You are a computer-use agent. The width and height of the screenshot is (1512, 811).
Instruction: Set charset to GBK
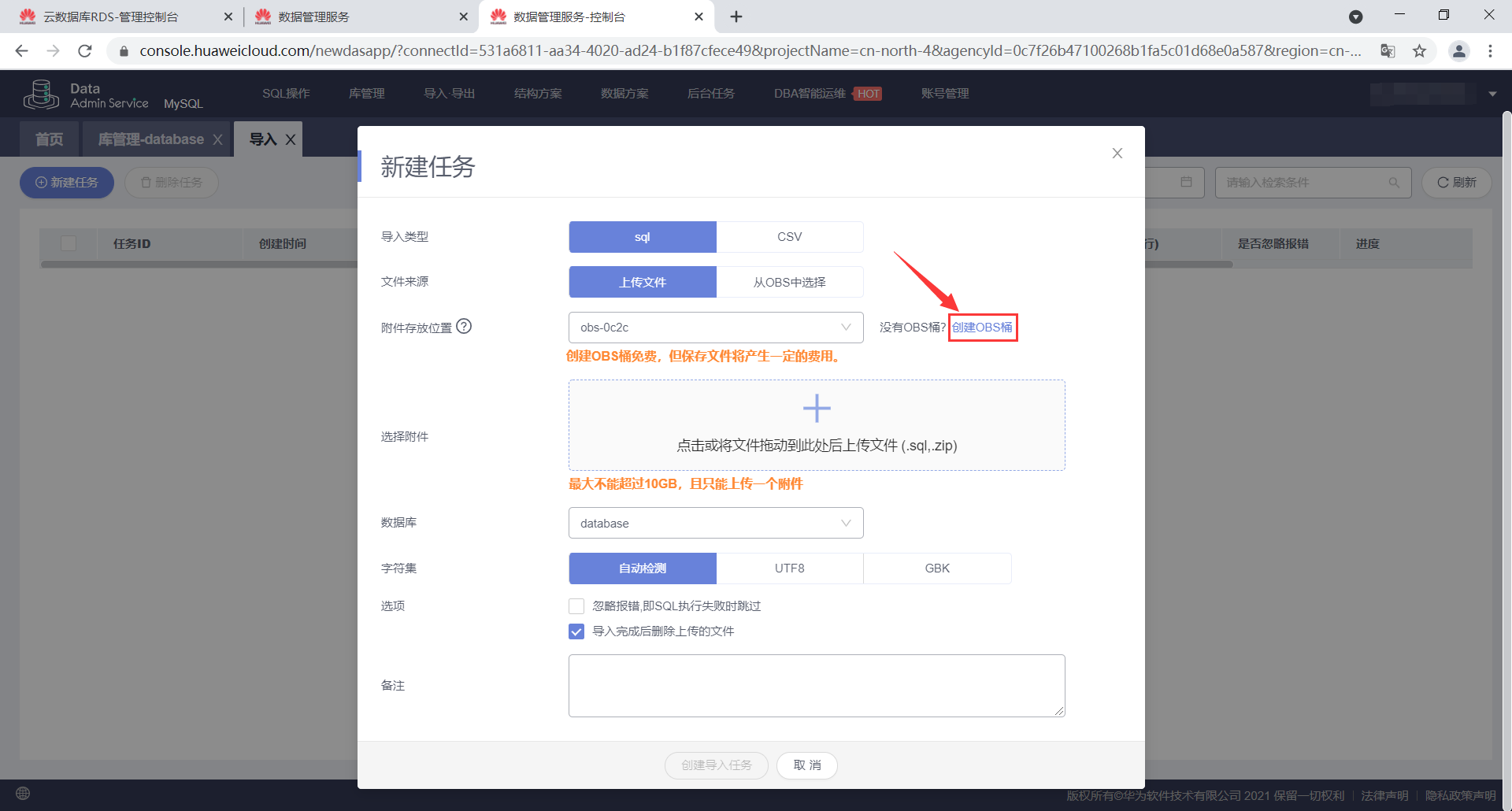937,568
